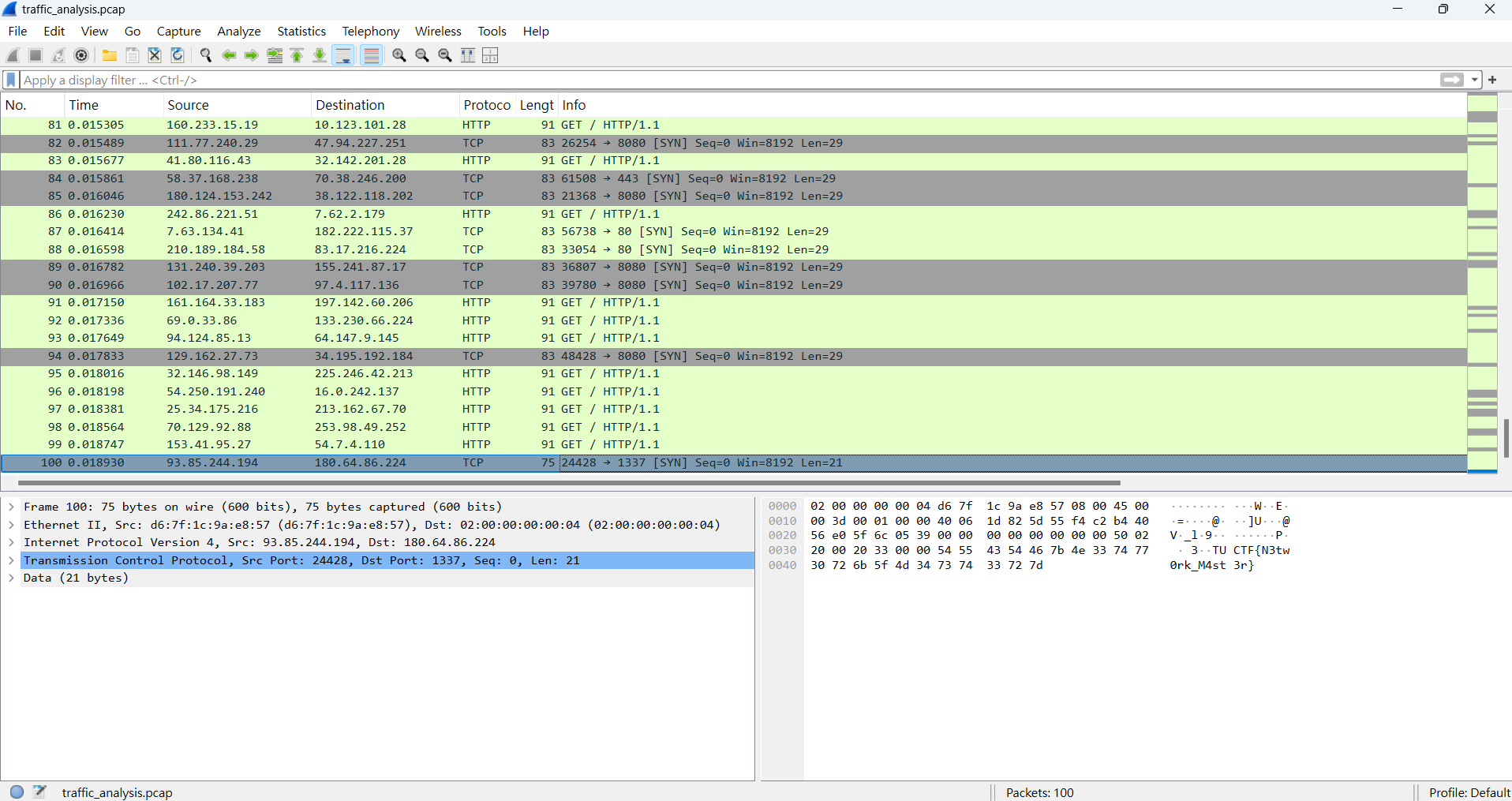Image resolution: width=1512 pixels, height=801 pixels.
Task: Open the Capture menu
Action: coord(178,31)
